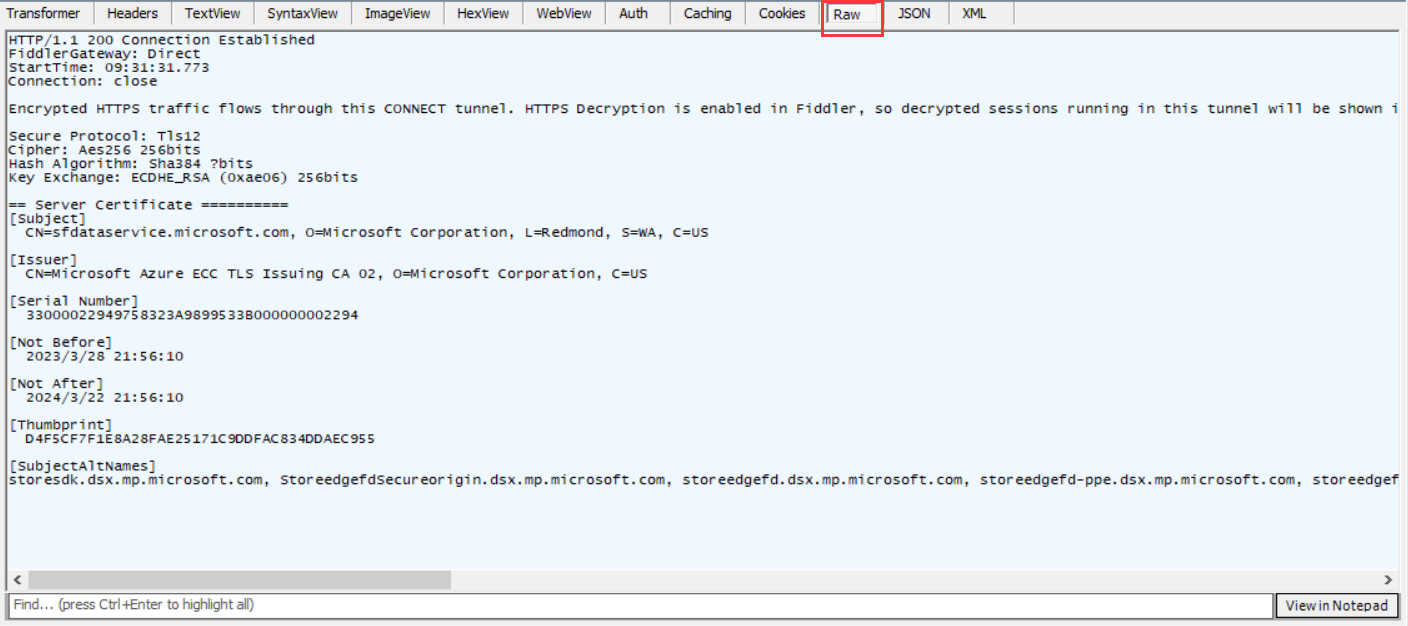The height and width of the screenshot is (626, 1408).
Task: Select the TextView tab
Action: (x=212, y=13)
